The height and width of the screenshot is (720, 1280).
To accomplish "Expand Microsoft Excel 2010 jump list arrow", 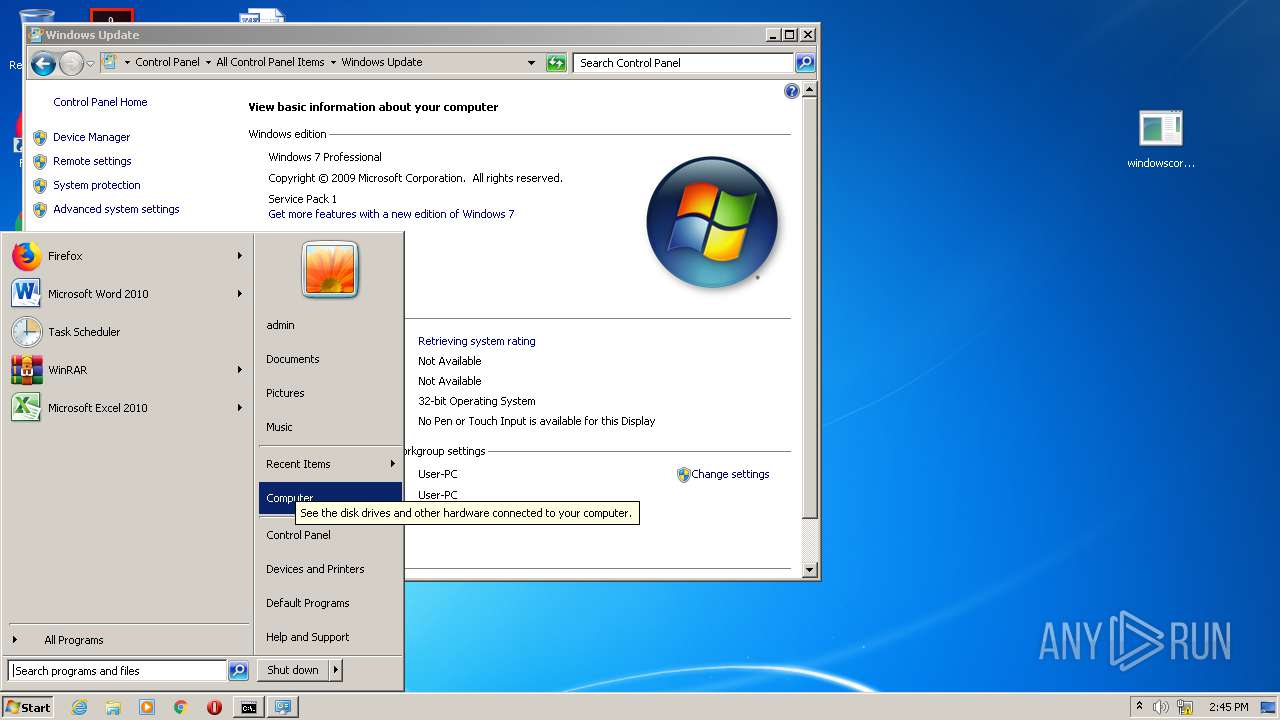I will coord(240,408).
